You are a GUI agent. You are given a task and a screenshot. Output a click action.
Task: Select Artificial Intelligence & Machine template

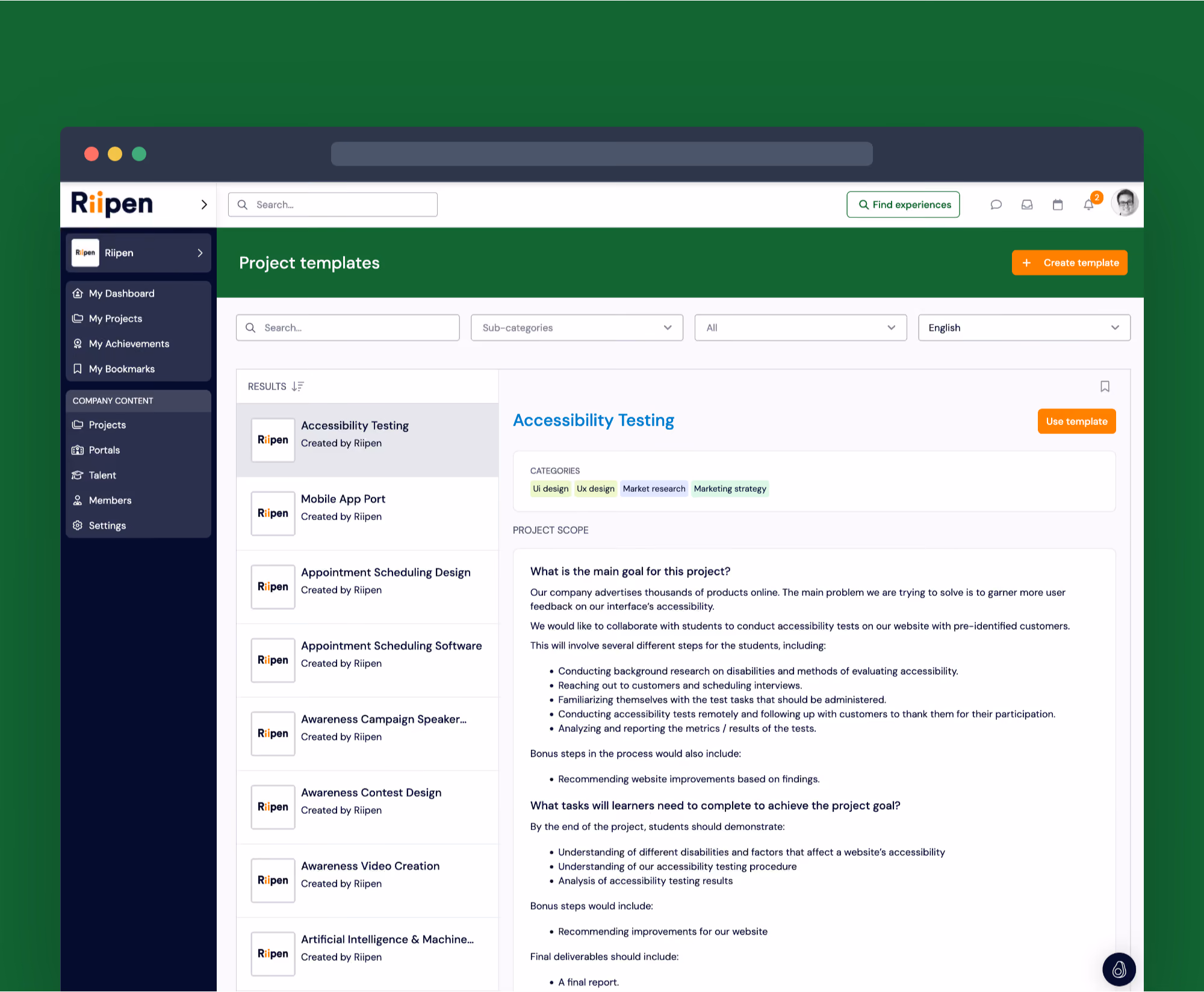pyautogui.click(x=367, y=955)
